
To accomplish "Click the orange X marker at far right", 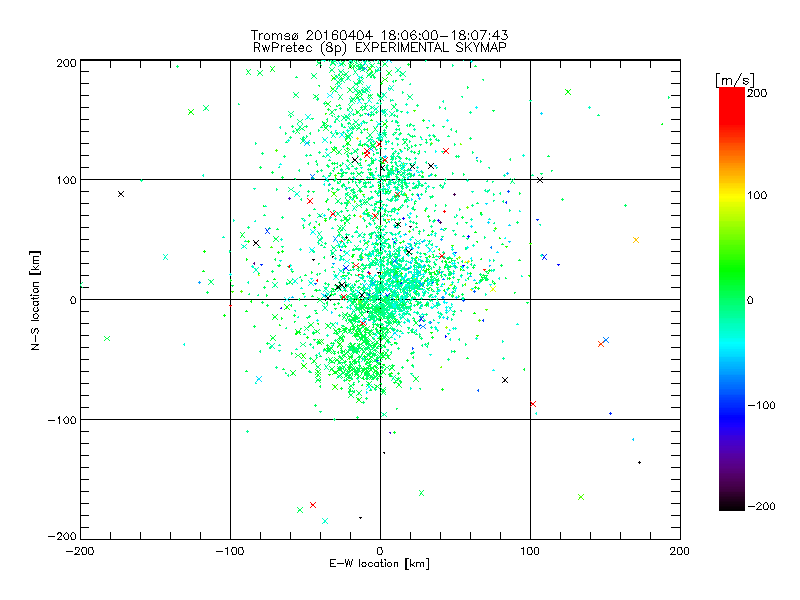I will (636, 240).
